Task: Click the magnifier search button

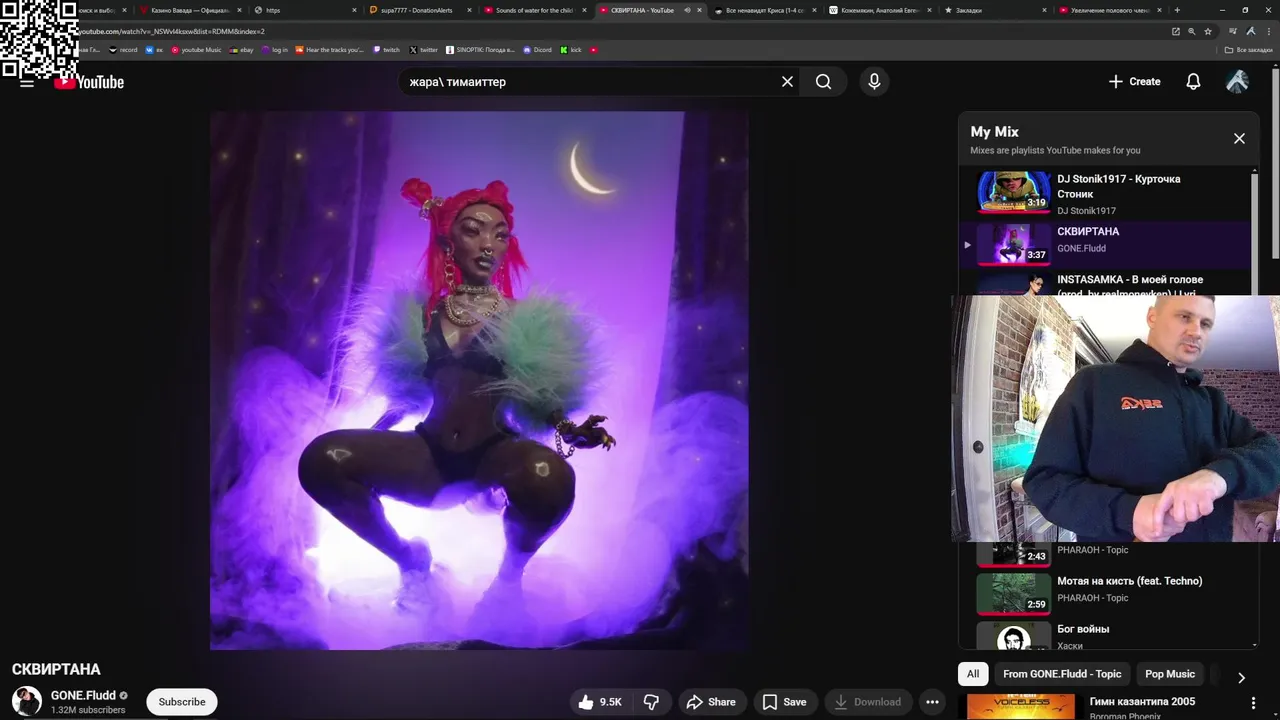Action: pos(823,82)
